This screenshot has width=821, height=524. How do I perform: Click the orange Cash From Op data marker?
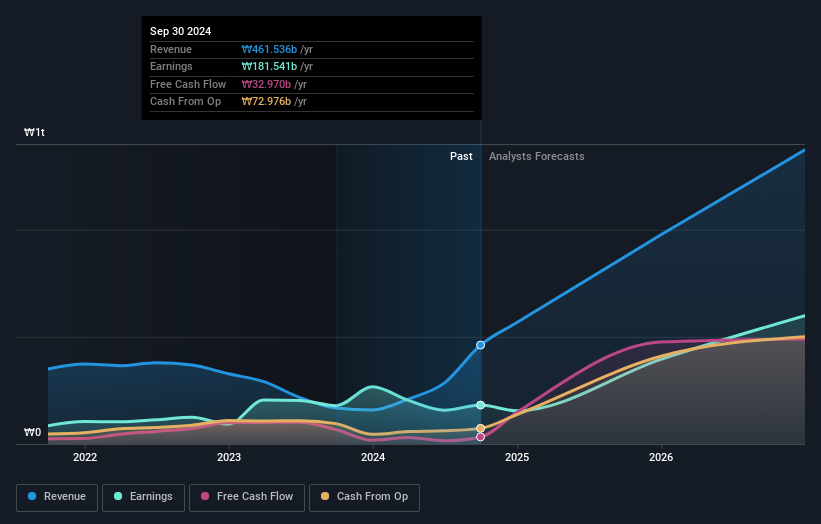coord(480,428)
